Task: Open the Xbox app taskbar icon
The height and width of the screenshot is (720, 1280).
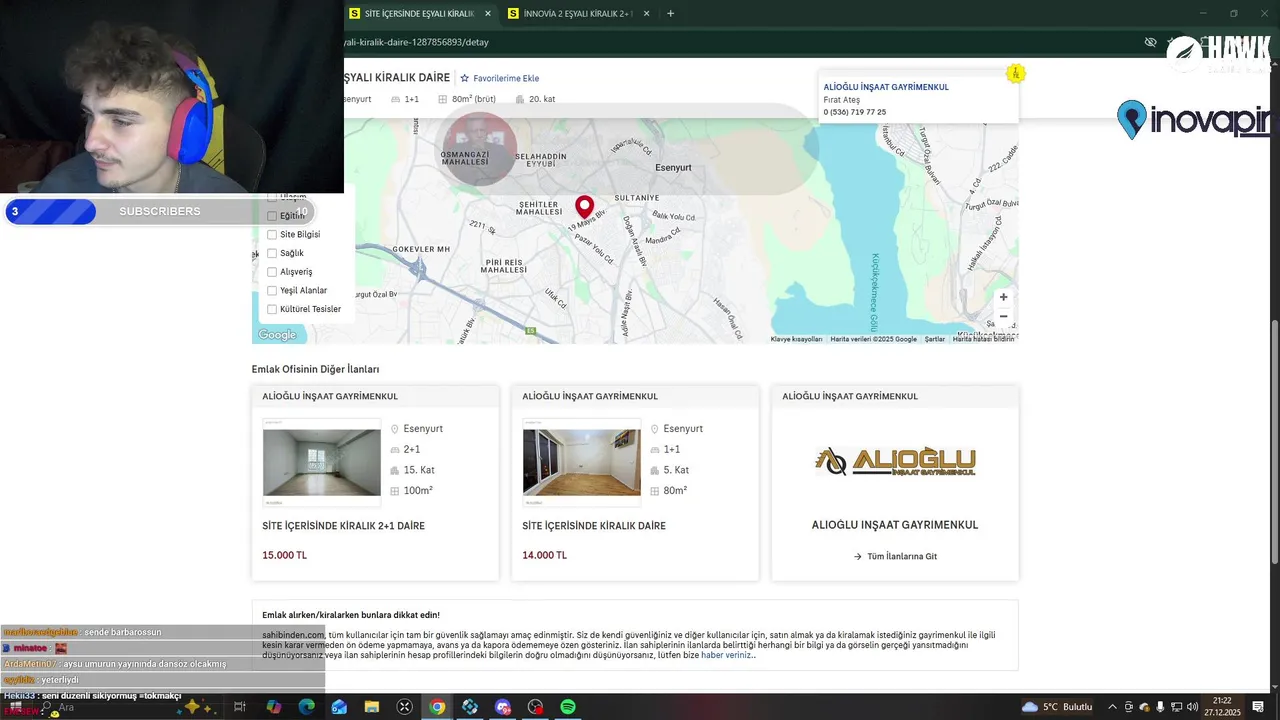Action: (405, 707)
